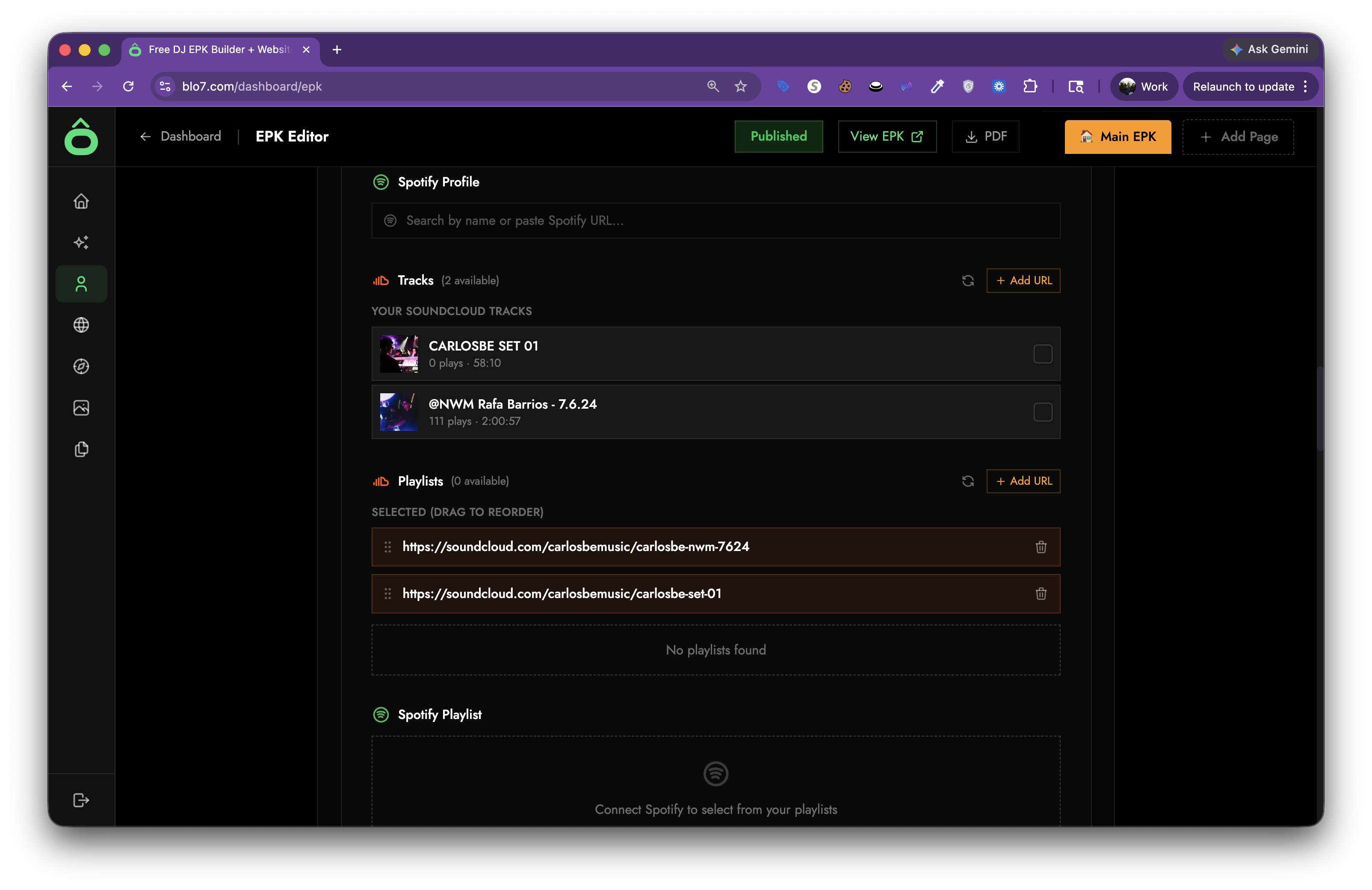Click the Add Page tab
This screenshot has width=1372, height=890.
[1238, 136]
